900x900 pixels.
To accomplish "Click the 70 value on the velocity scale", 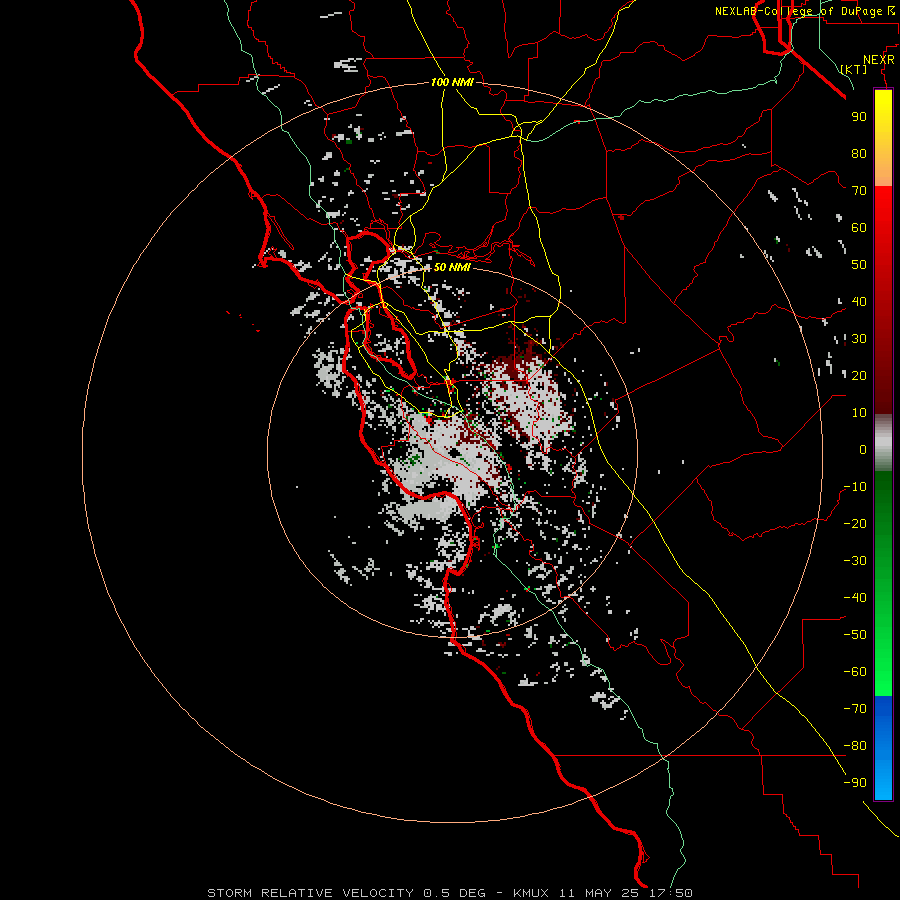I will 859,191.
